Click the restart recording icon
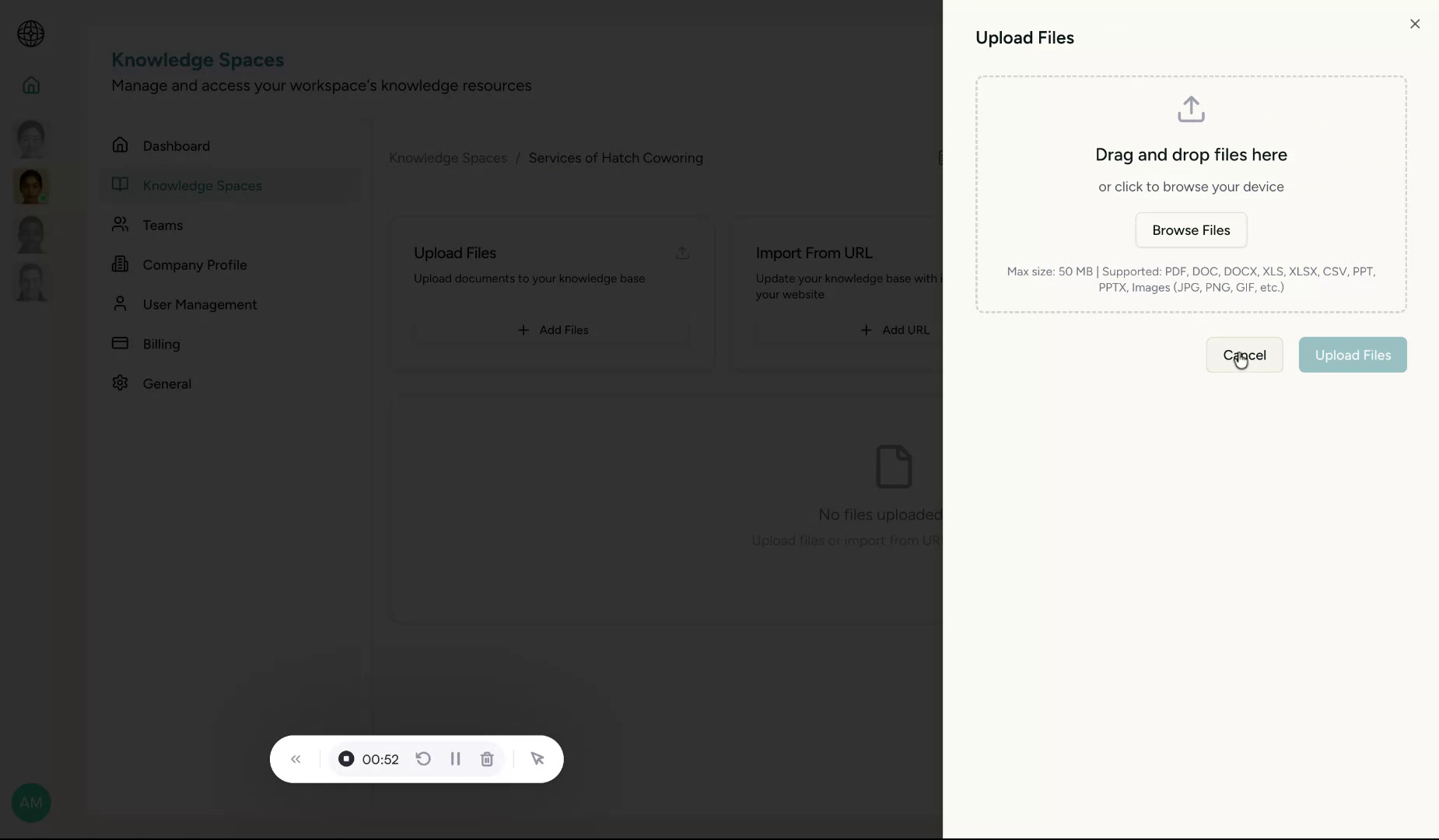The height and width of the screenshot is (840, 1439). (x=422, y=760)
